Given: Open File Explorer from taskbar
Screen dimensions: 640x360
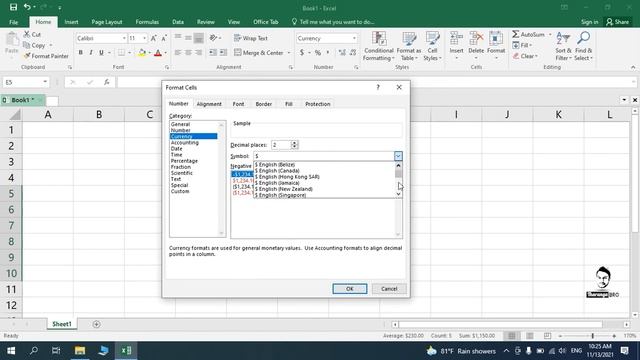Looking at the screenshot, I should 80,351.
